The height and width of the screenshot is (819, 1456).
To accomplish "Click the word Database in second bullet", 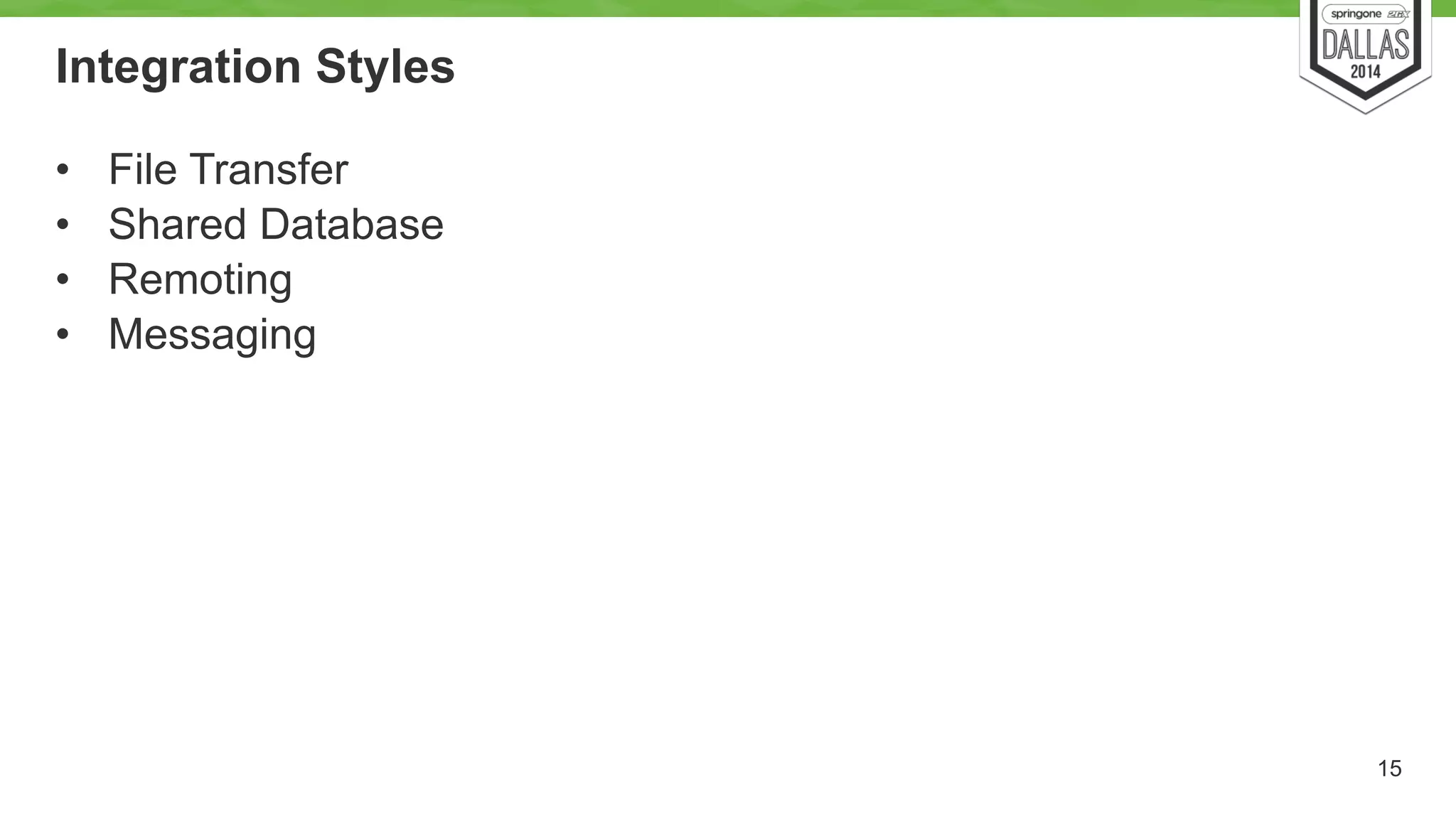I will pyautogui.click(x=352, y=224).
